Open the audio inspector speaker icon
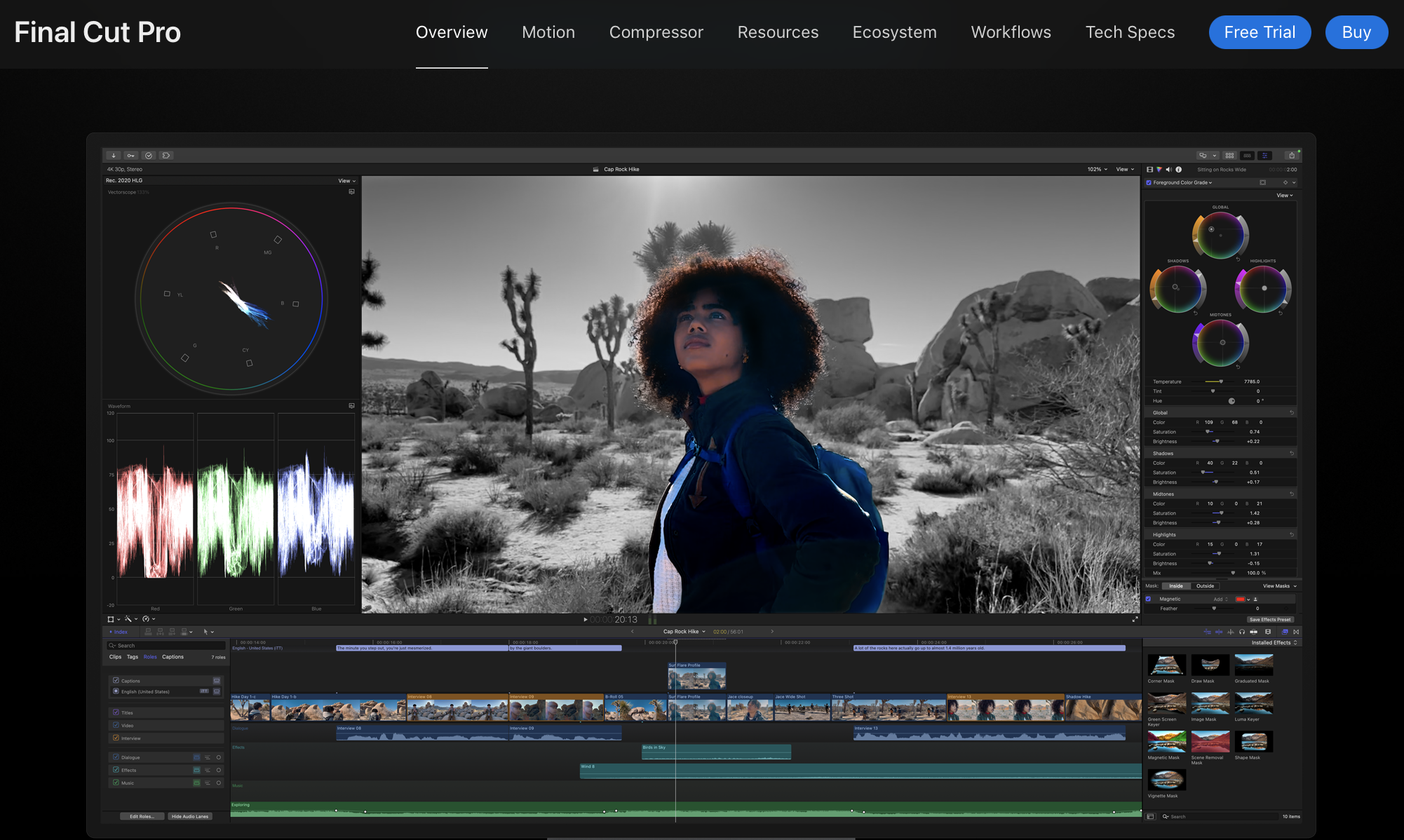This screenshot has height=840, width=1404. coord(1168,170)
